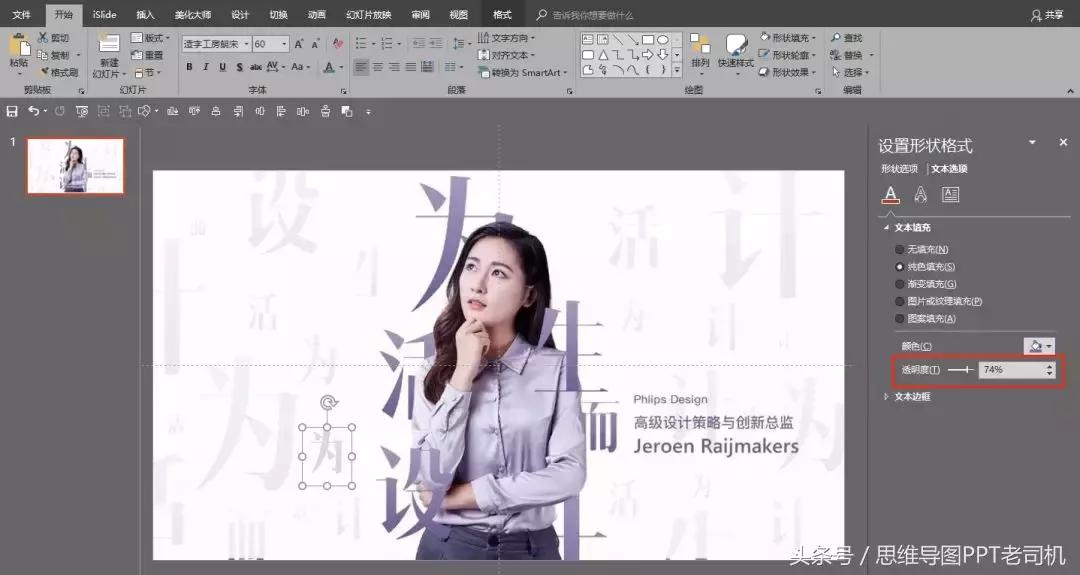Justify text in paragraph group
The height and width of the screenshot is (575, 1080).
click(411, 67)
